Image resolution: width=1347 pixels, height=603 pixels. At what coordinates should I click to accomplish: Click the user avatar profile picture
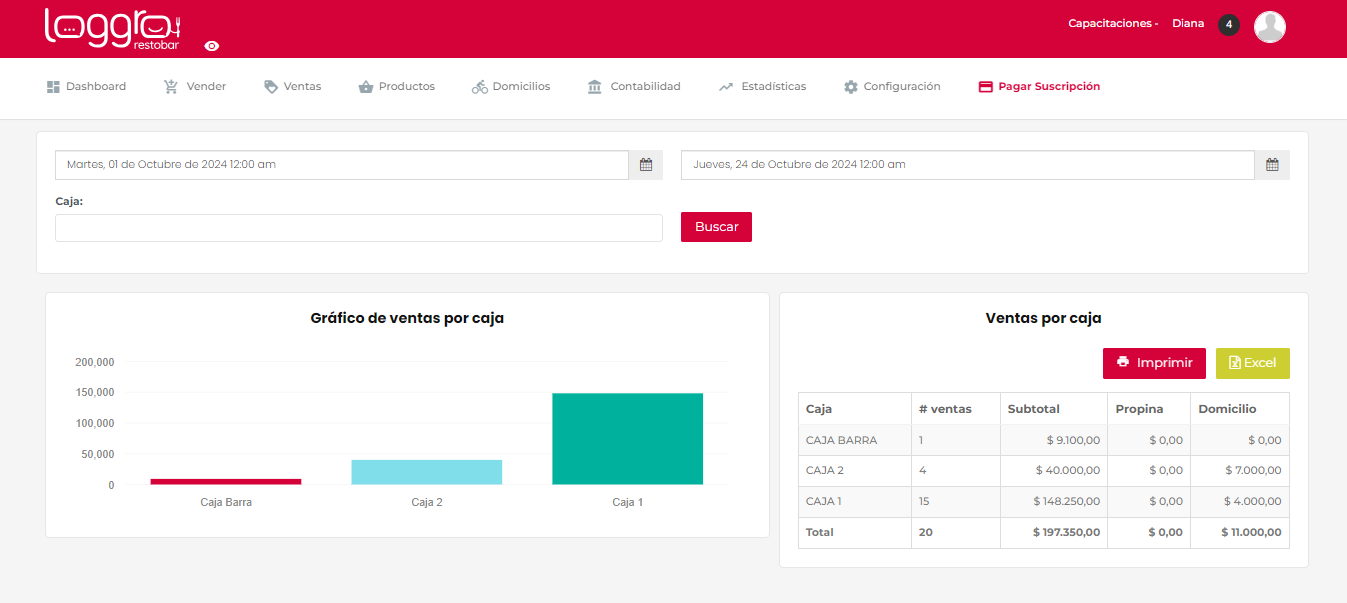pos(1269,27)
